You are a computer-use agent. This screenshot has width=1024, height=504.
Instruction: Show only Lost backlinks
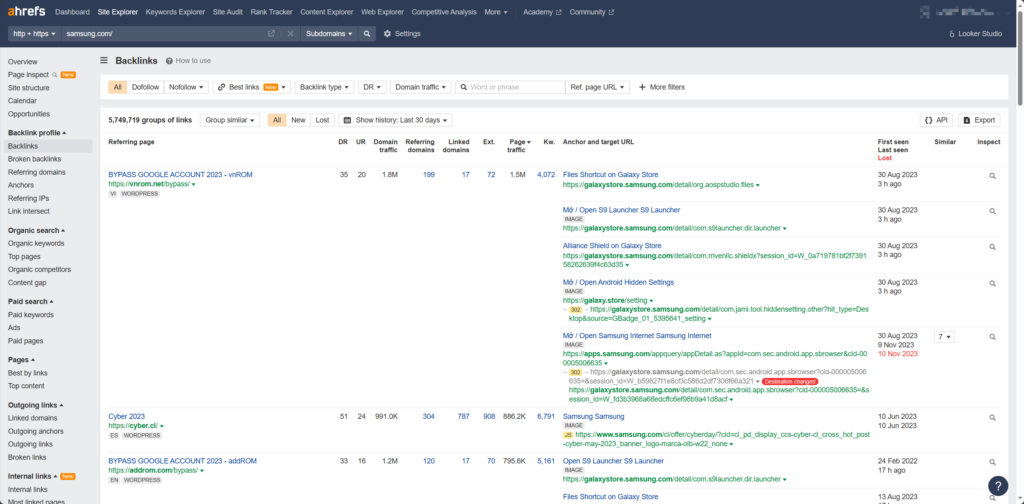323,120
